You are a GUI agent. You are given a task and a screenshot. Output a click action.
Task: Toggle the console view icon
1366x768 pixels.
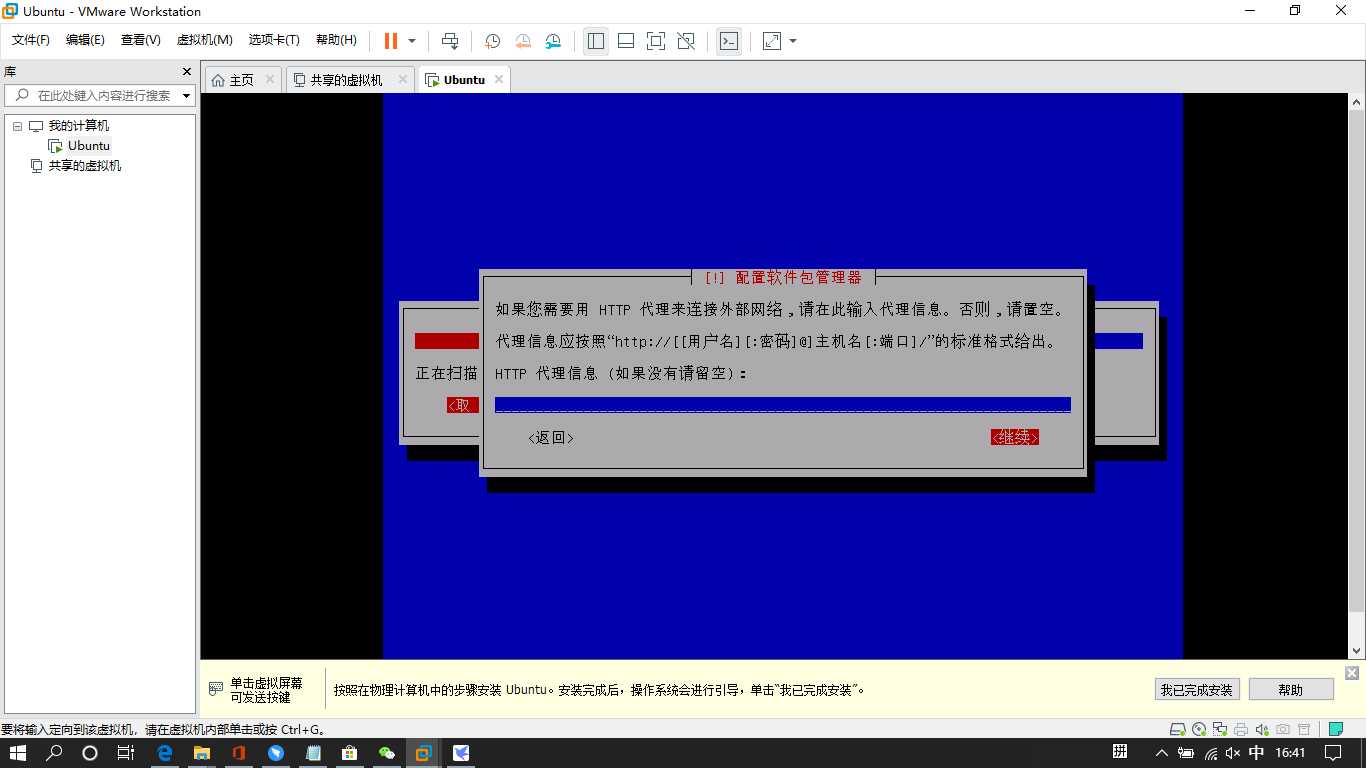click(x=729, y=41)
